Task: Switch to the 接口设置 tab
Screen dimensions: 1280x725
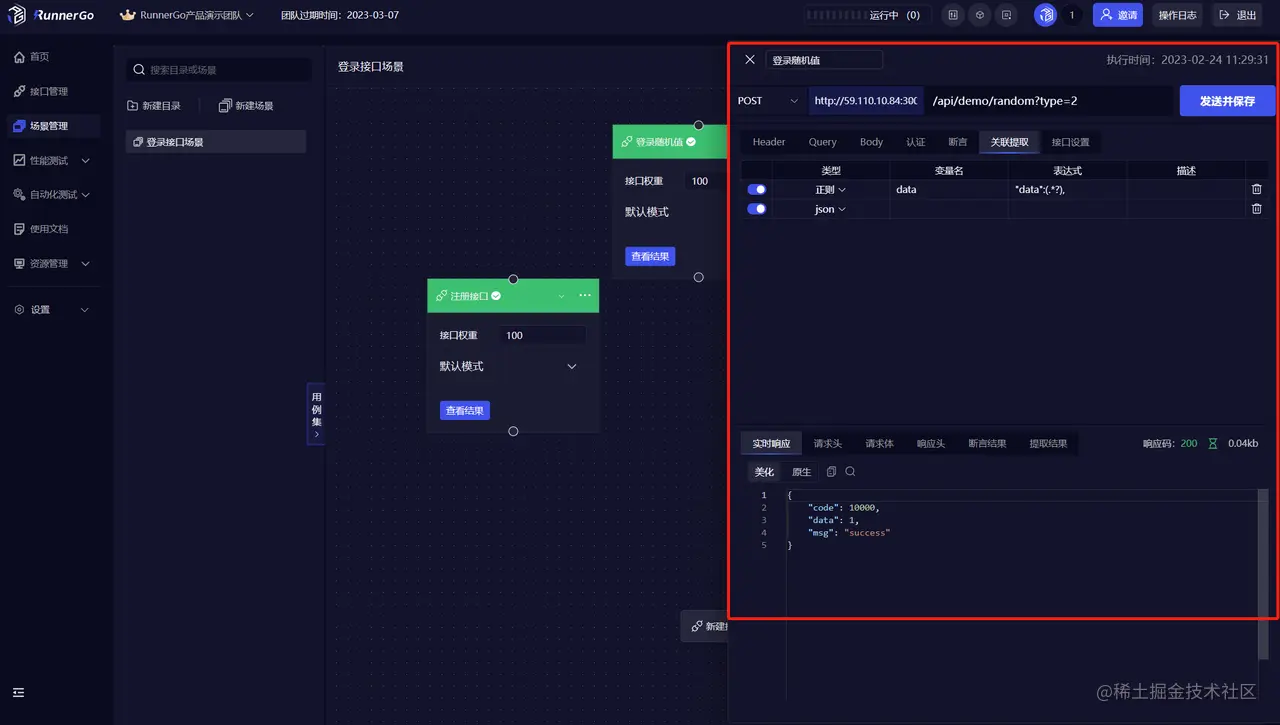Action: [x=1071, y=142]
